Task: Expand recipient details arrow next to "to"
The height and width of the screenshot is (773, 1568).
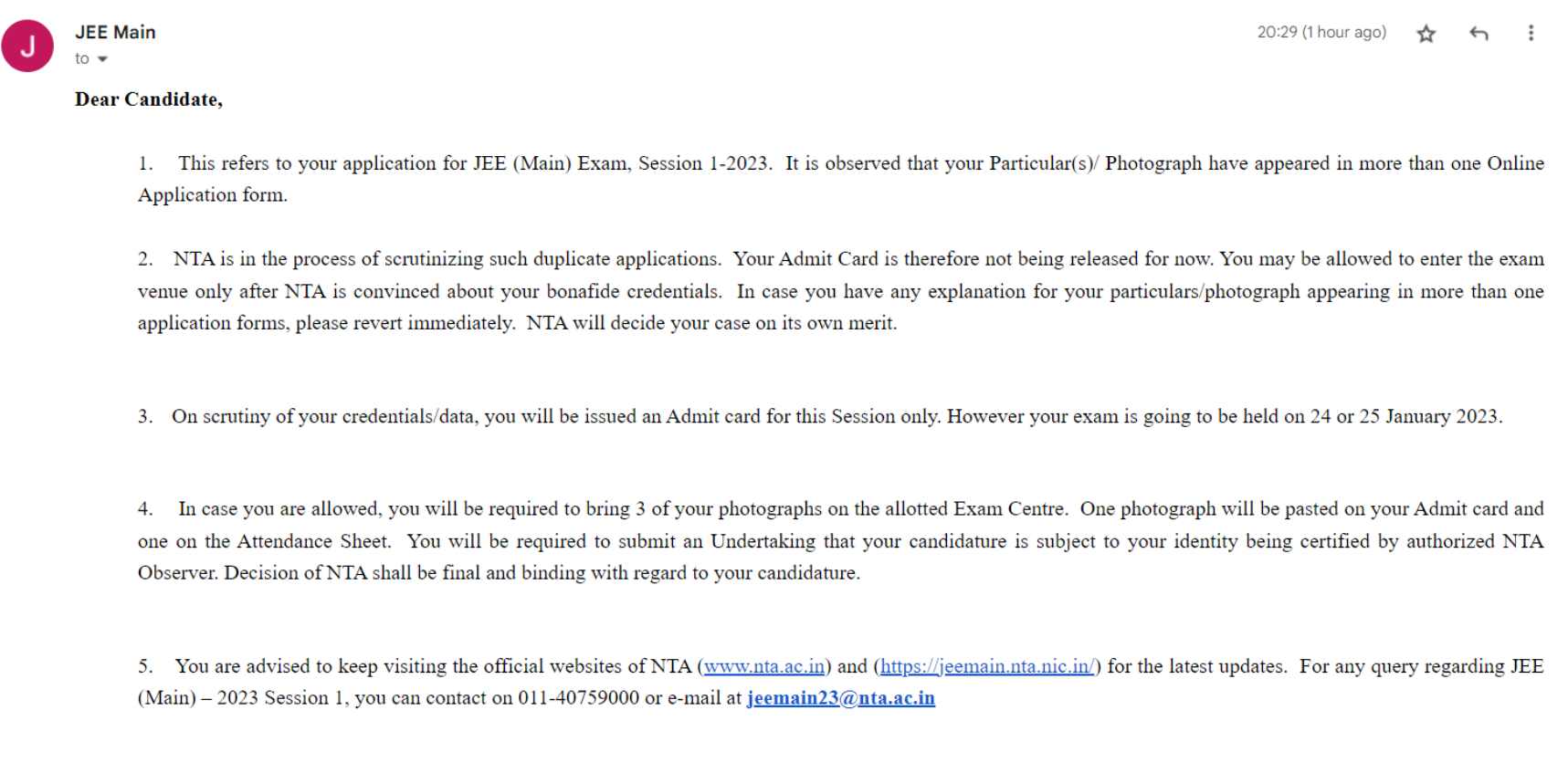Action: [x=102, y=59]
